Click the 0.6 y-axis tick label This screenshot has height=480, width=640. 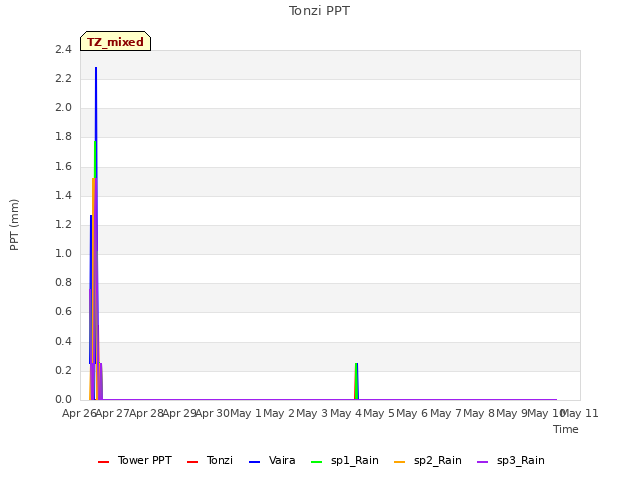pos(63,312)
